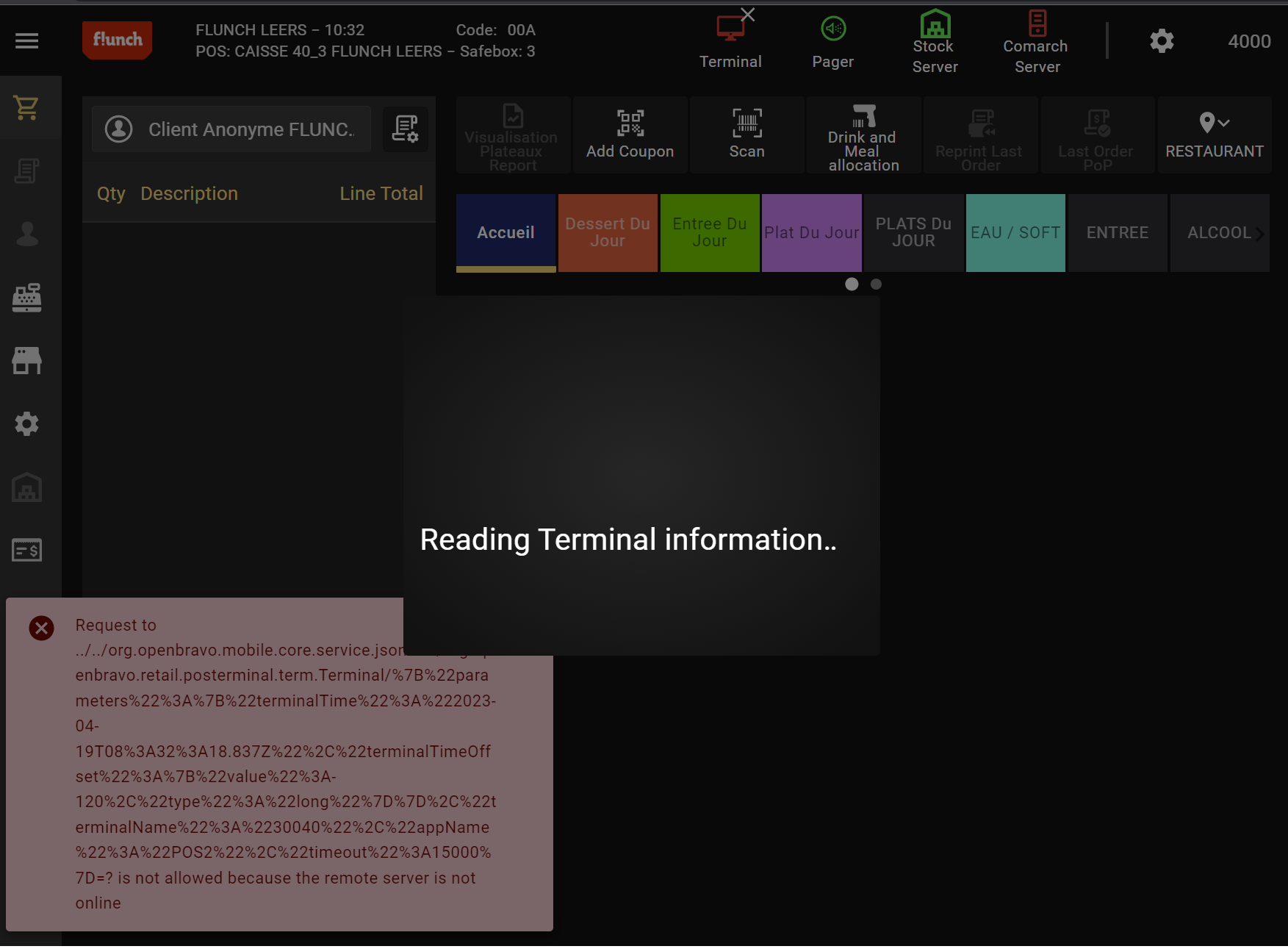Open the cash register sidebar icon

click(26, 298)
